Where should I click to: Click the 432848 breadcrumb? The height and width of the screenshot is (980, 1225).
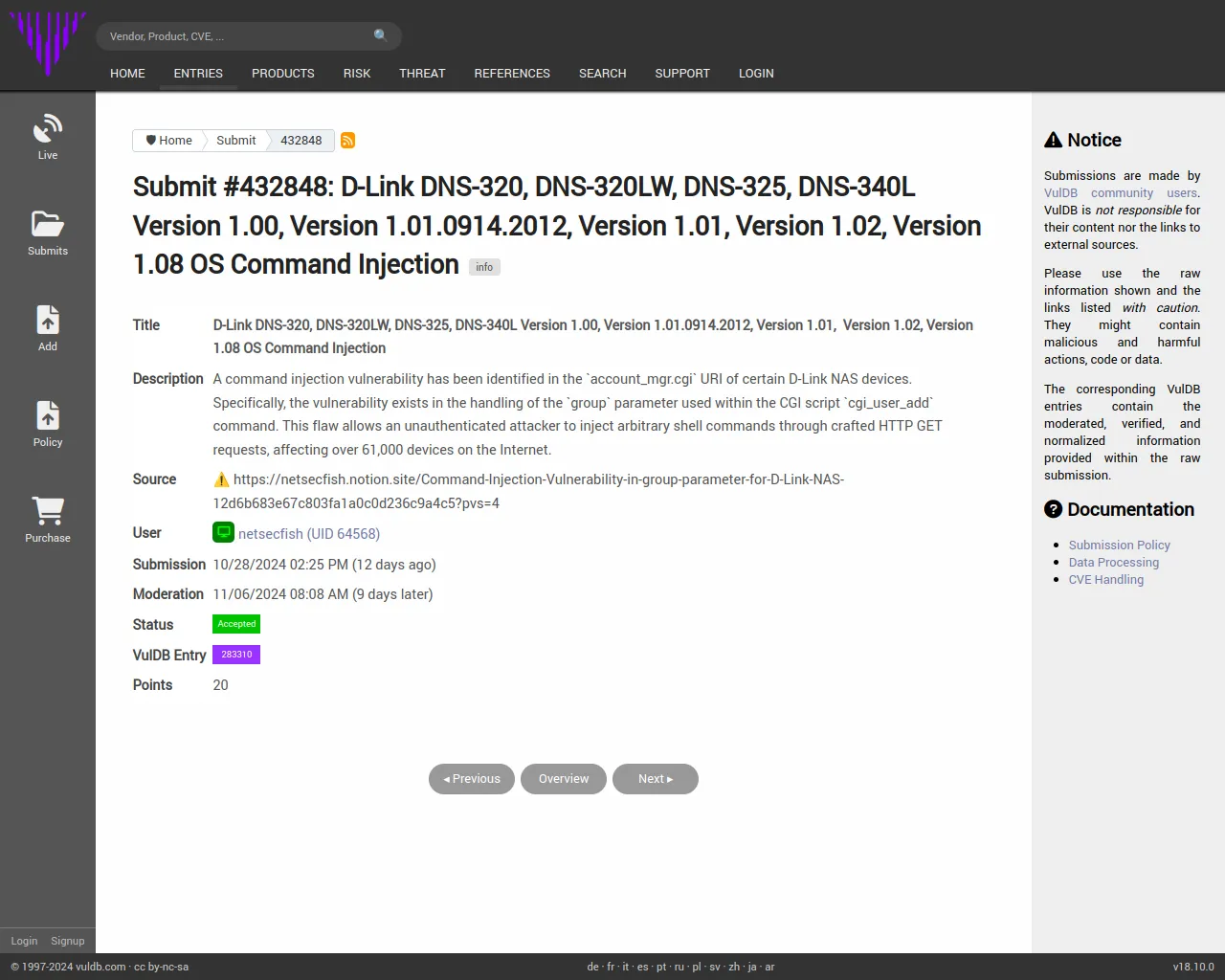pos(301,141)
